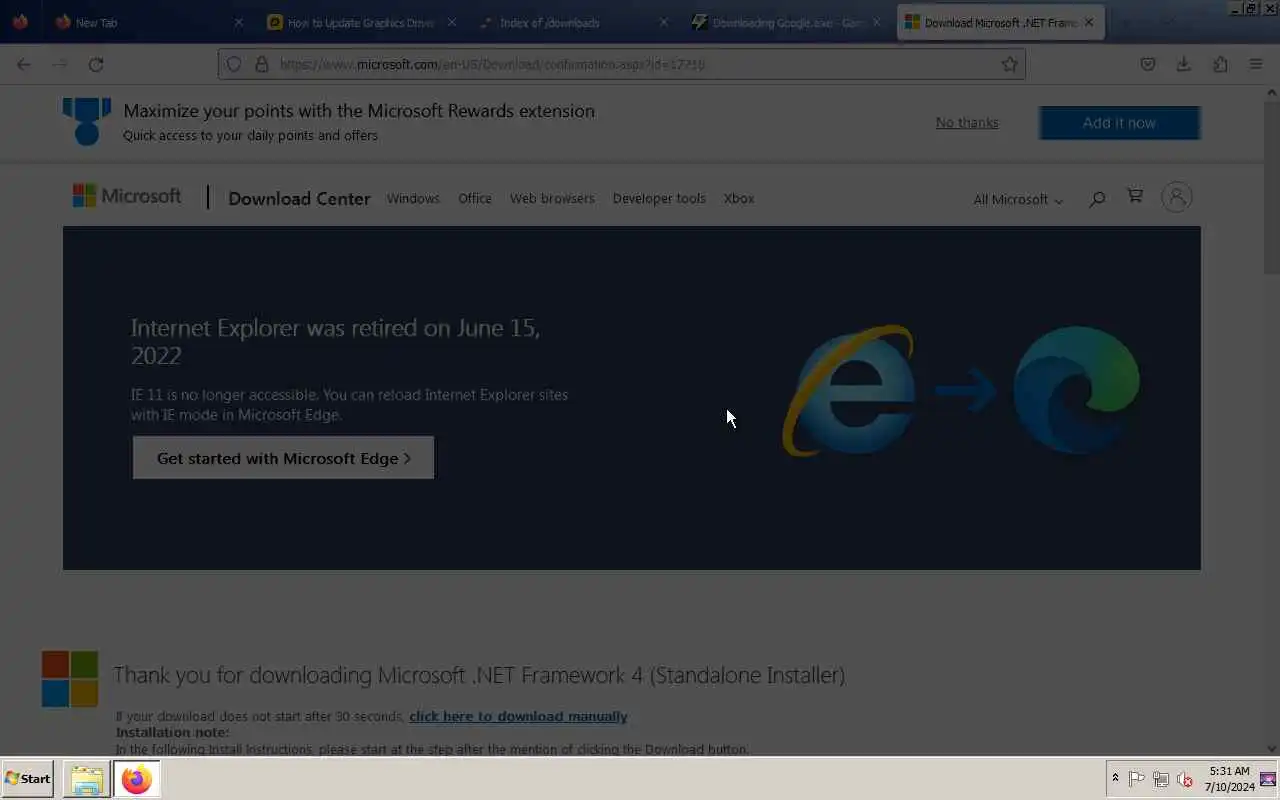Open the shopping cart icon
The width and height of the screenshot is (1280, 800).
pos(1134,196)
